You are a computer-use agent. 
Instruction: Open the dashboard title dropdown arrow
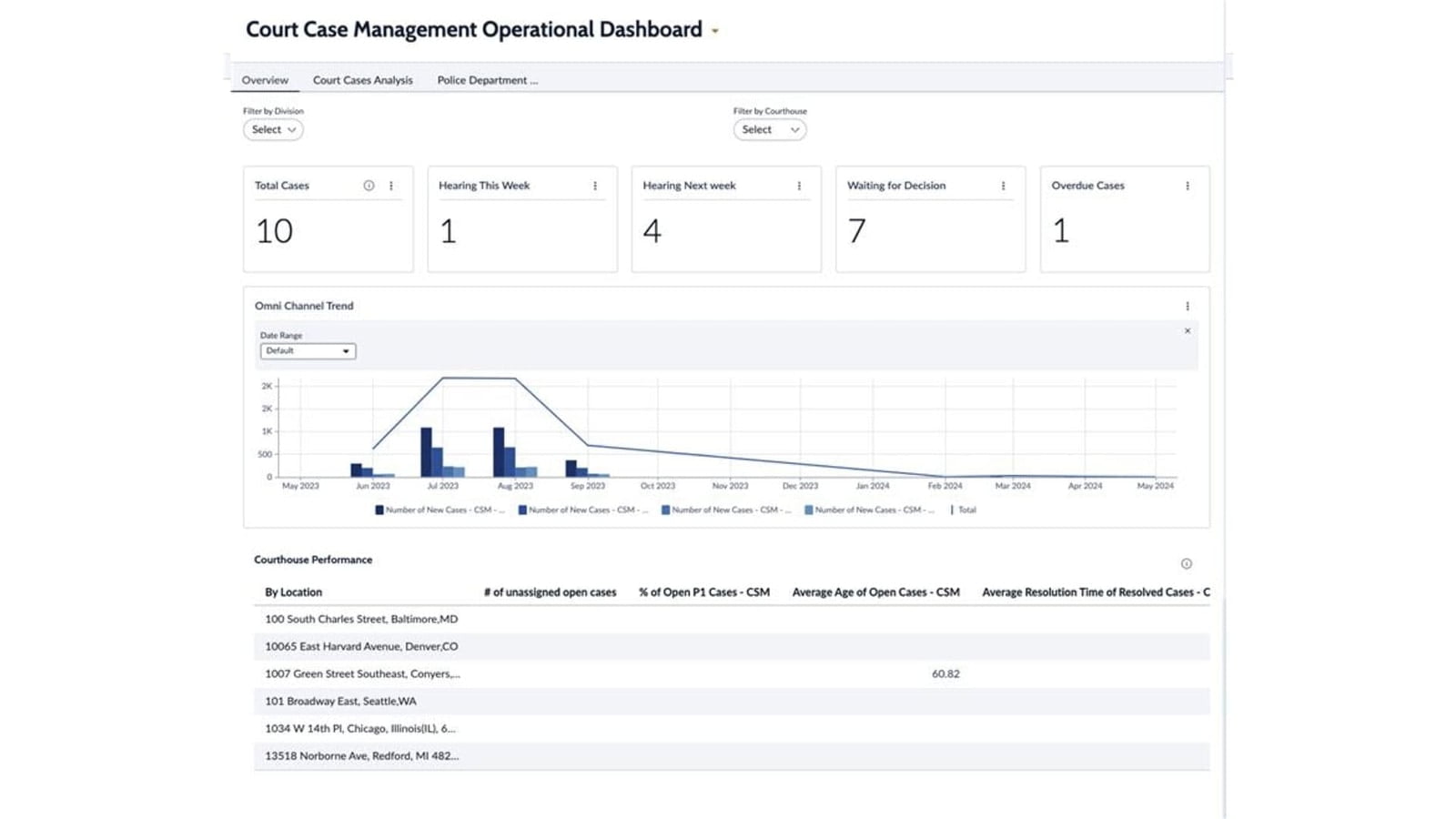point(715,31)
